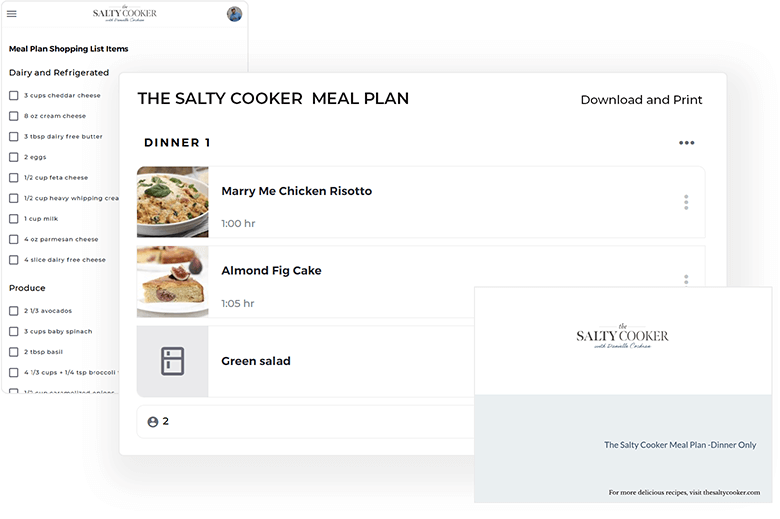
Task: Select Green salad item text
Action: point(256,361)
